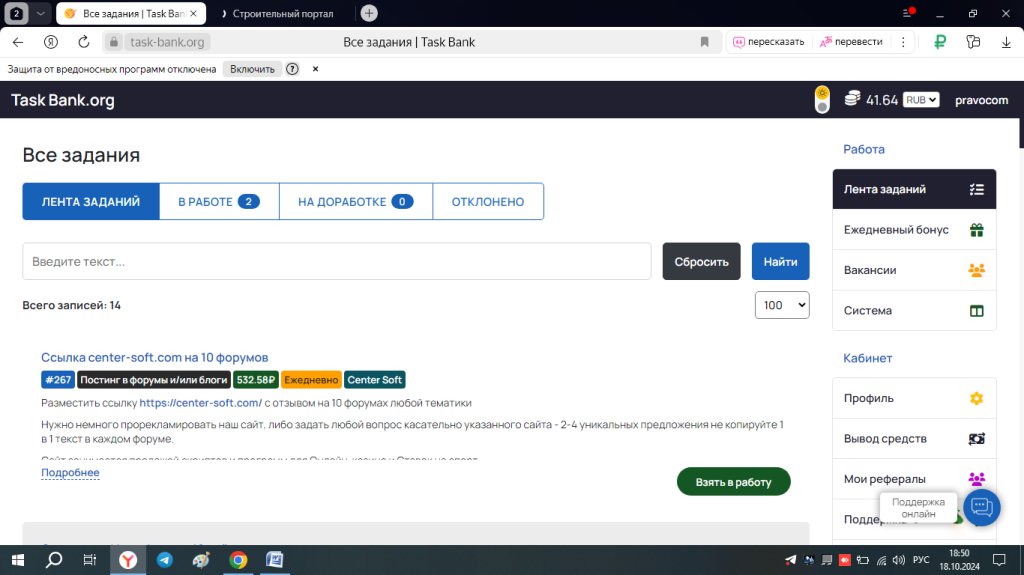Click the Найти button
The image size is (1024, 575).
780,261
